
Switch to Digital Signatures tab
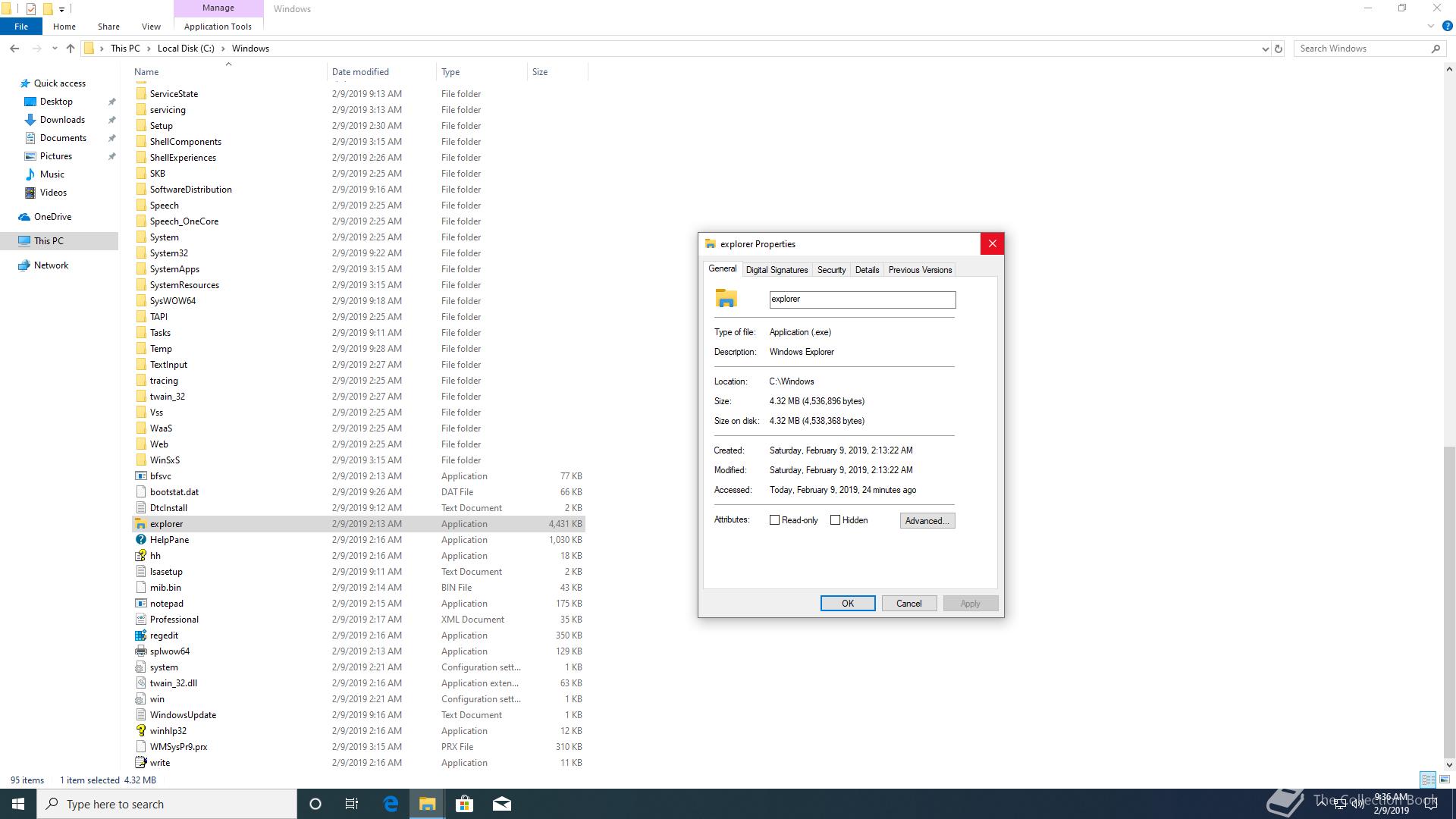[x=777, y=270]
